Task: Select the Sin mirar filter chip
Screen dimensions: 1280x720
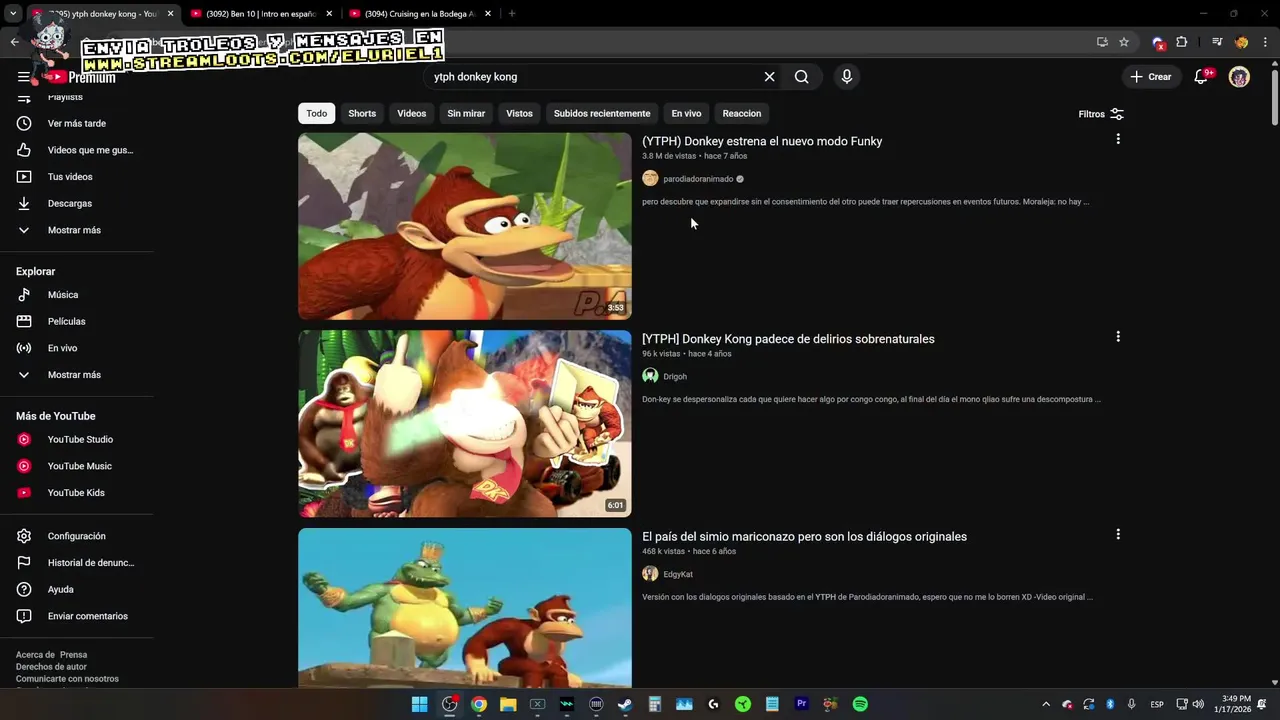Action: coord(466,114)
